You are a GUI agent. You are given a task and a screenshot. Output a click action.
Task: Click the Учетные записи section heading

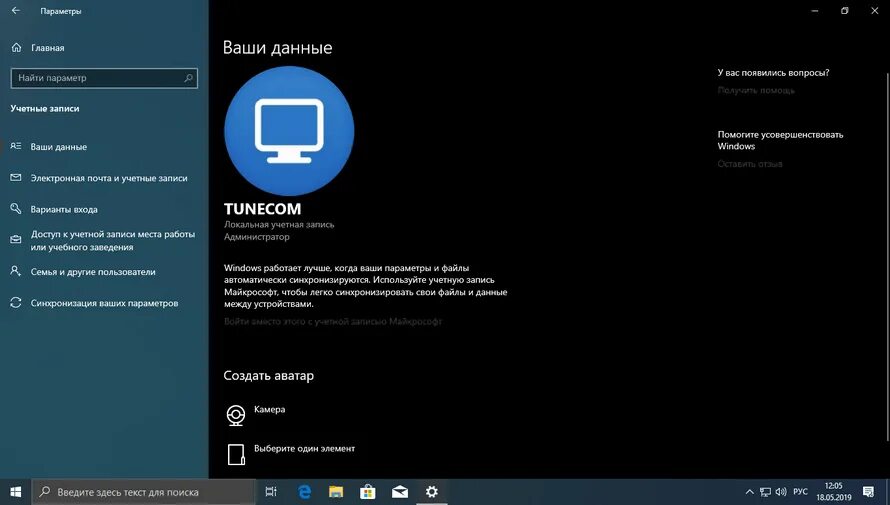(x=45, y=108)
